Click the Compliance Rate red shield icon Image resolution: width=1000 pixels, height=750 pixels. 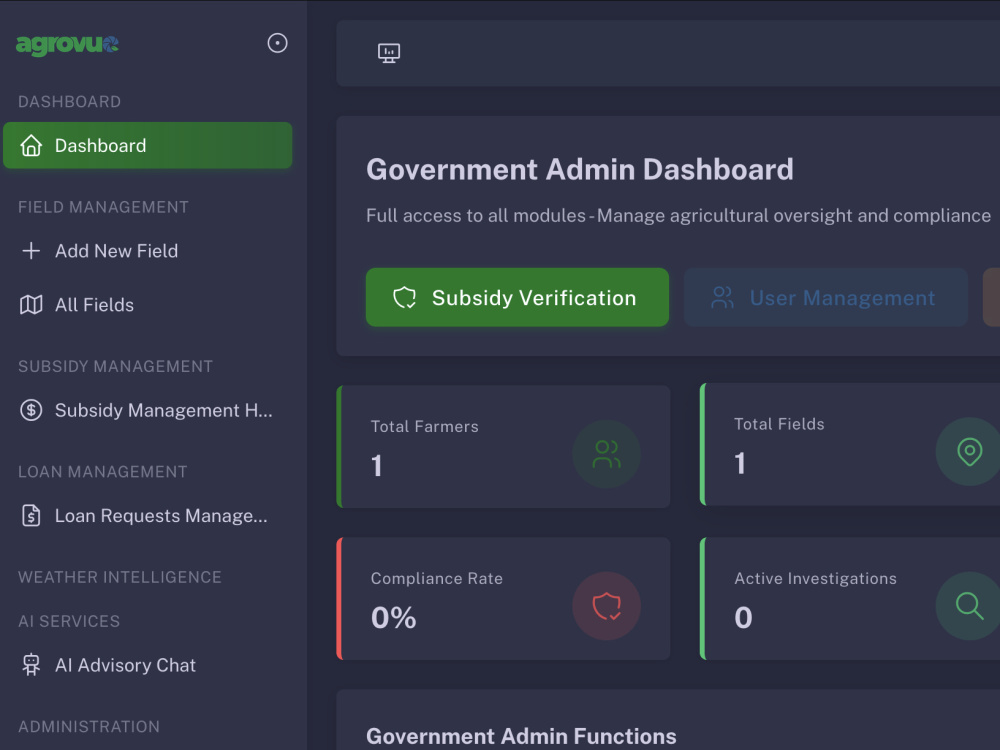[x=607, y=606]
